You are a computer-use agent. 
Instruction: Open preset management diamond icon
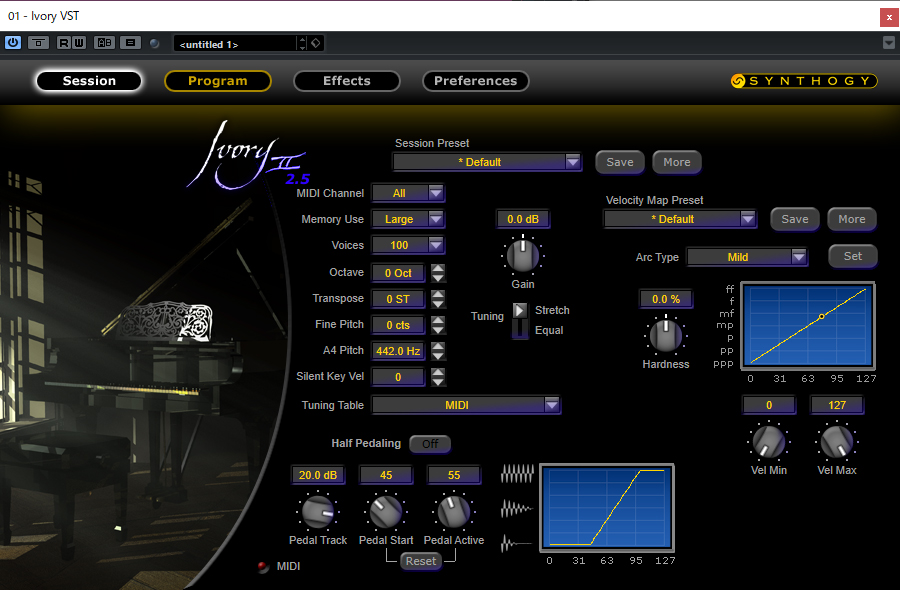316,43
